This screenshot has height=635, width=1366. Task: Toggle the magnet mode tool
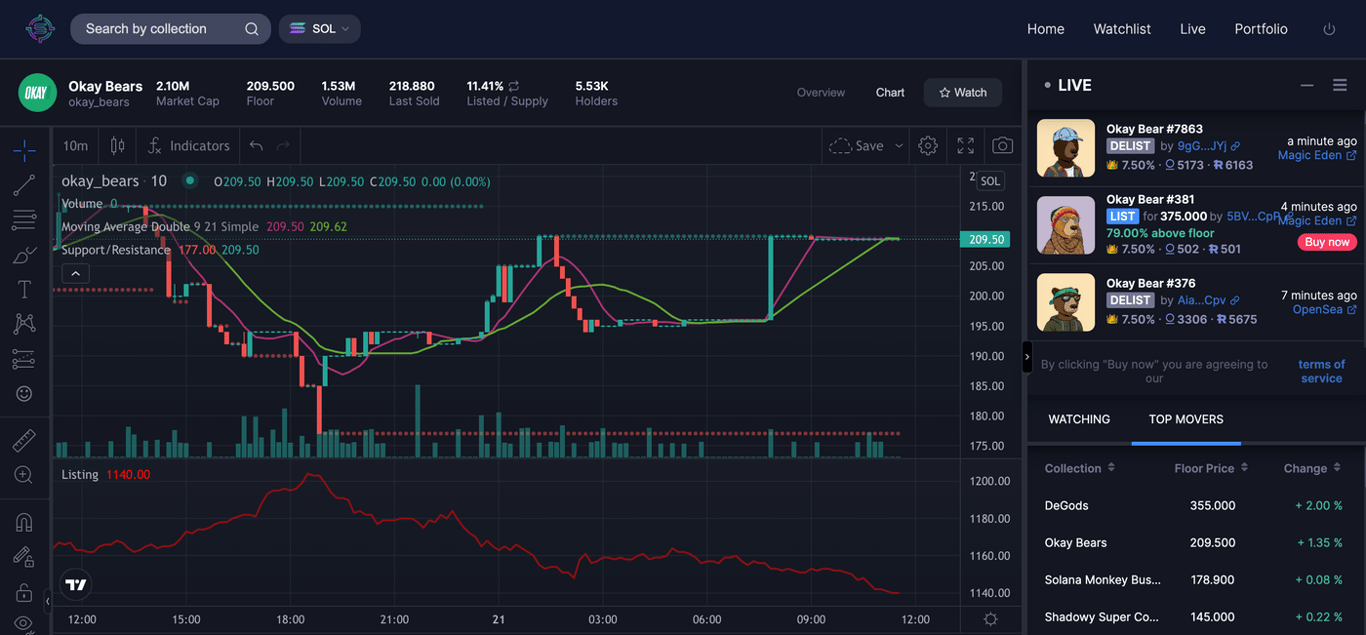coord(24,522)
